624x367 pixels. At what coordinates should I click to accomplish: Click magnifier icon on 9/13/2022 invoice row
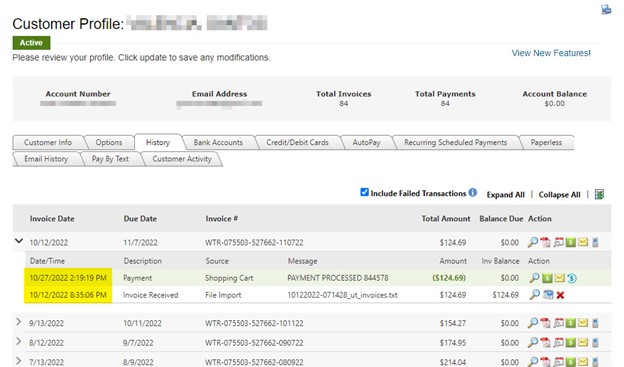532,323
